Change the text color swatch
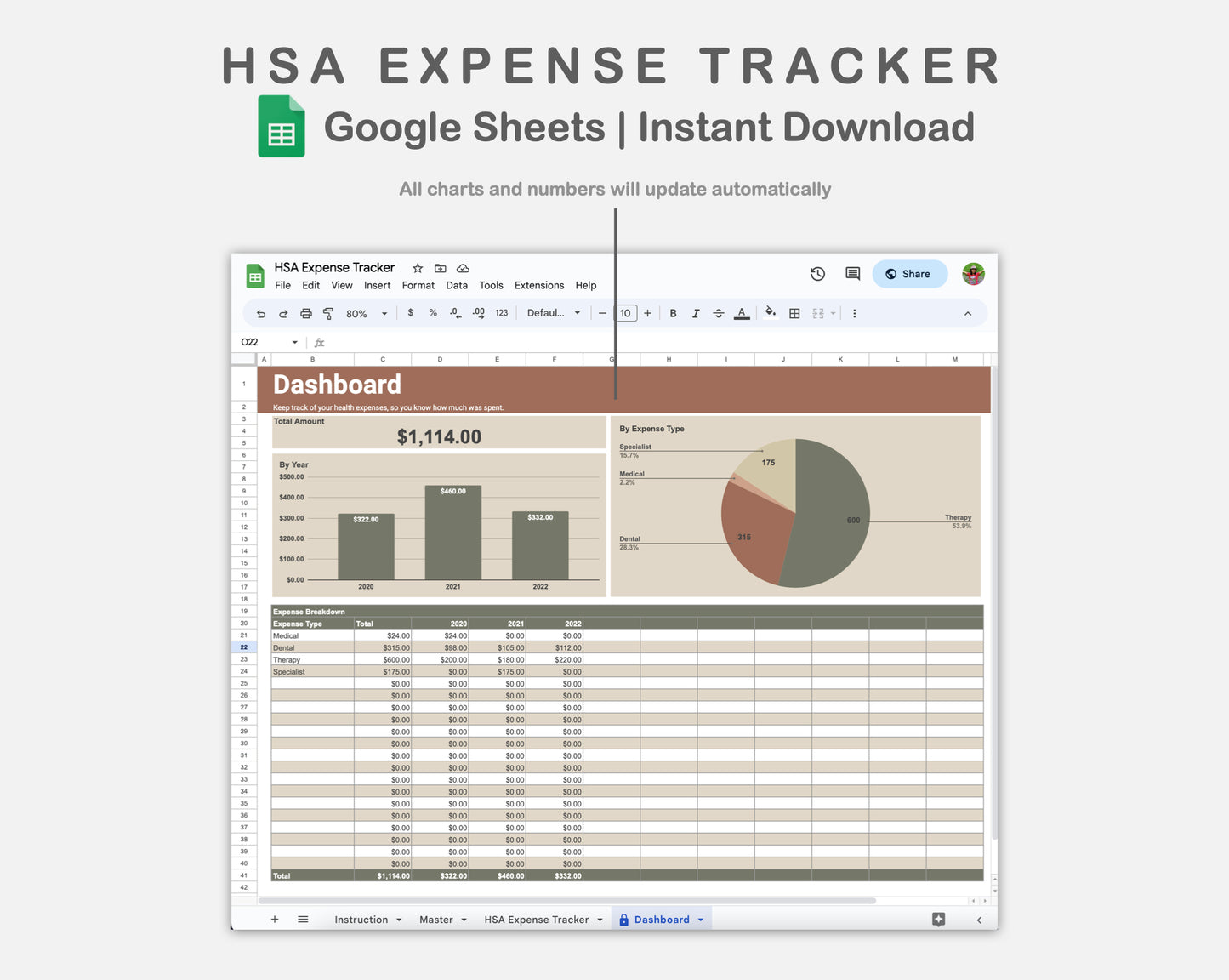The image size is (1229, 980). (x=741, y=313)
